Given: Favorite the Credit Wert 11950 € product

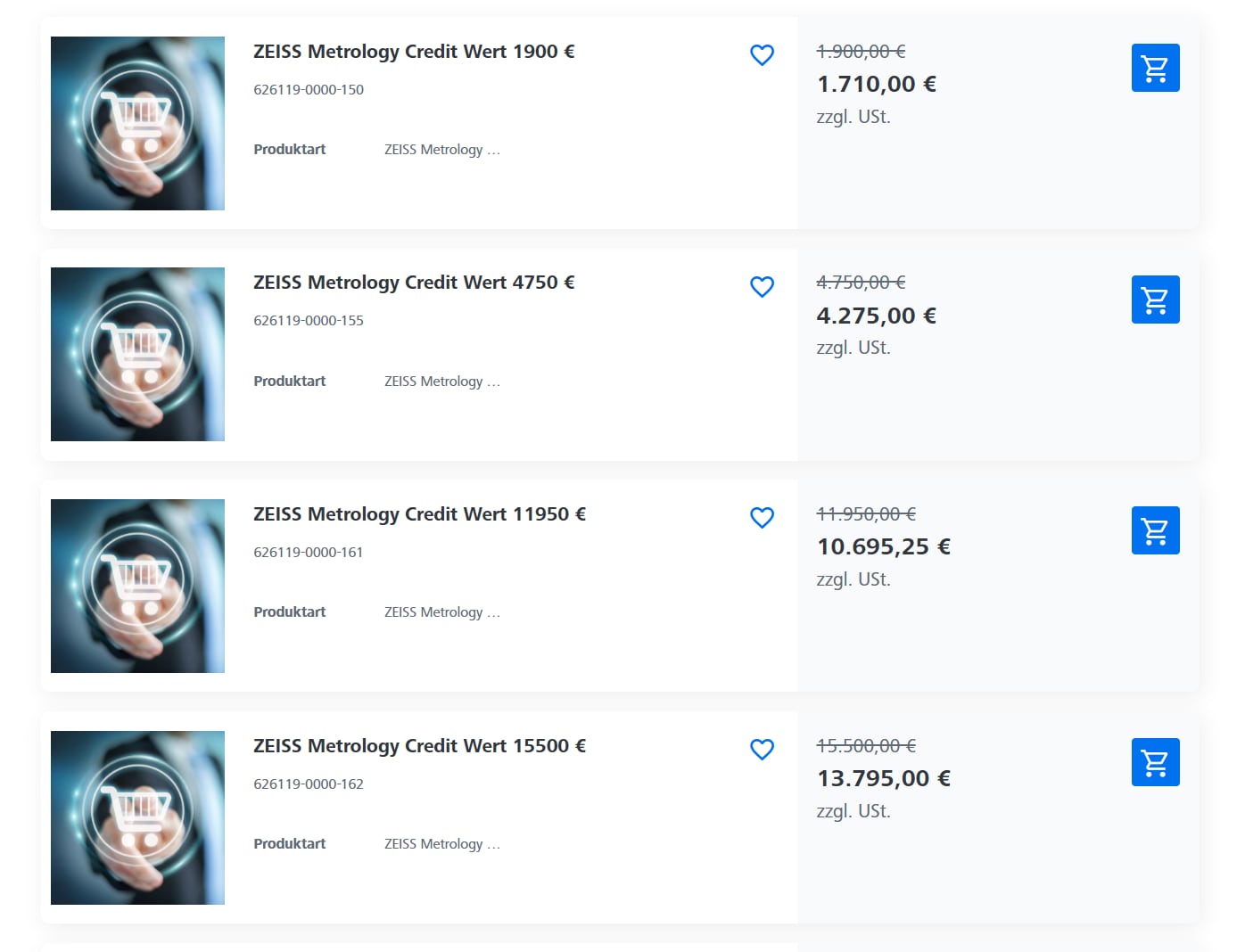Looking at the screenshot, I should (762, 518).
